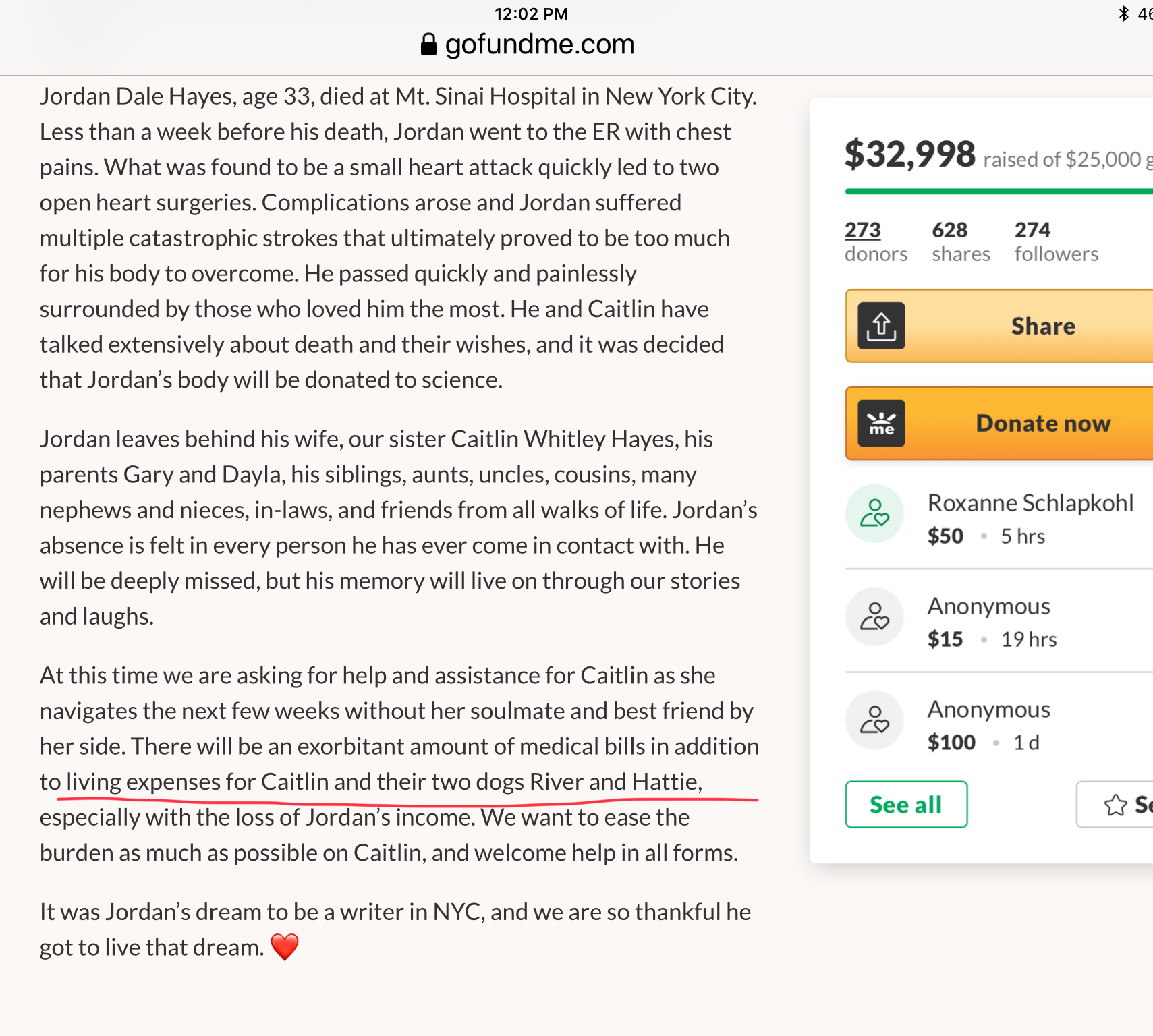The image size is (1153, 1036).
Task: Open the See all donations list
Action: coord(905,805)
